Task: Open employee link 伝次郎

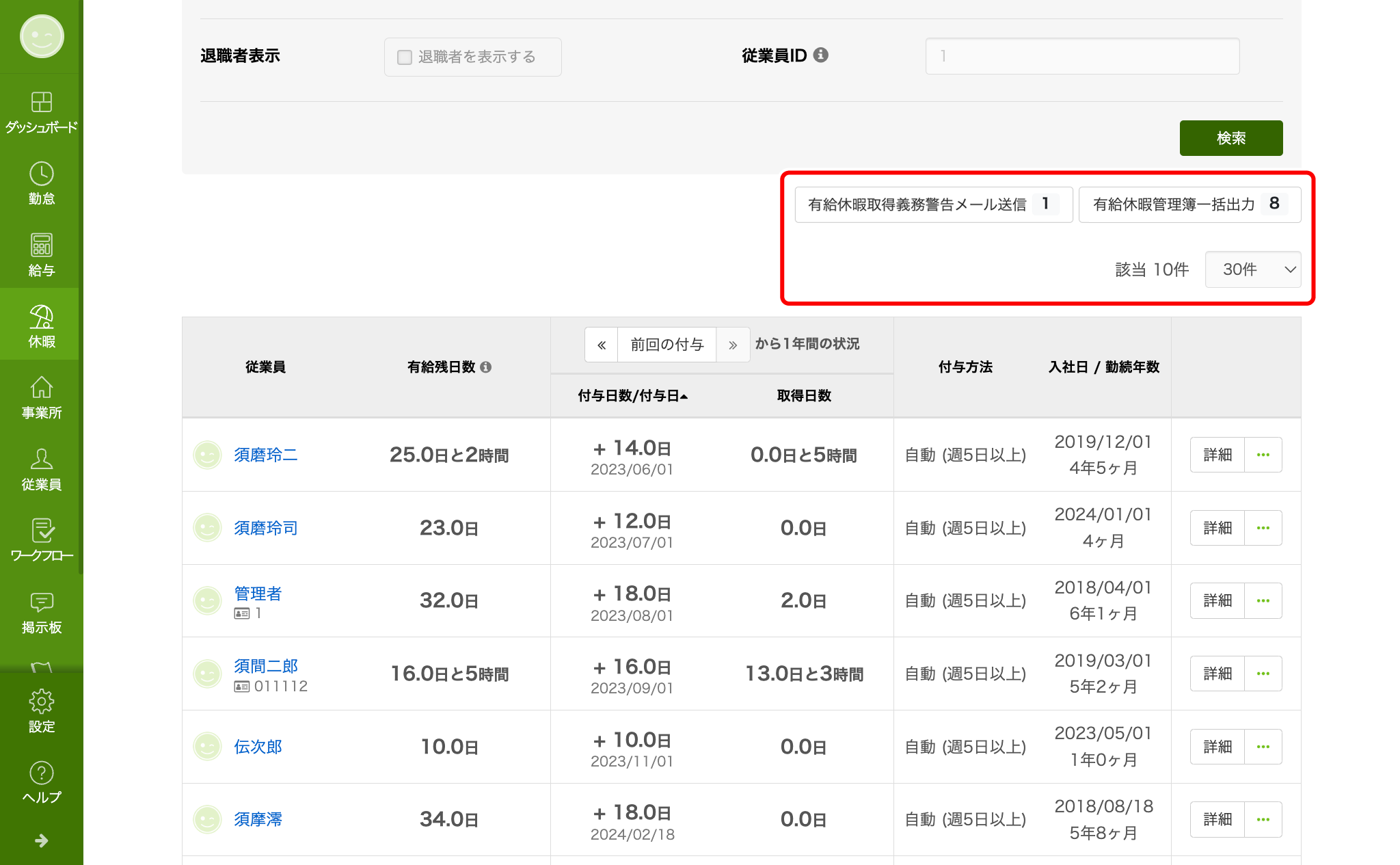Action: 258,747
